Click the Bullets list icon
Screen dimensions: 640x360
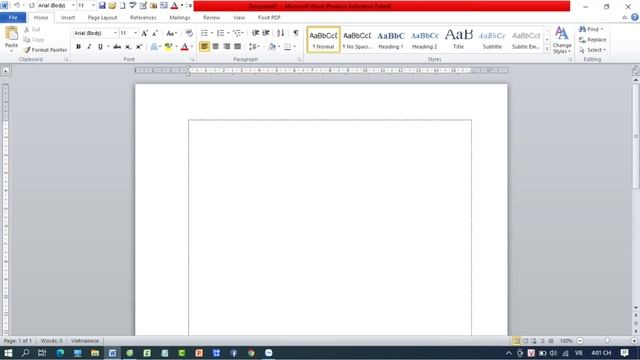click(204, 33)
